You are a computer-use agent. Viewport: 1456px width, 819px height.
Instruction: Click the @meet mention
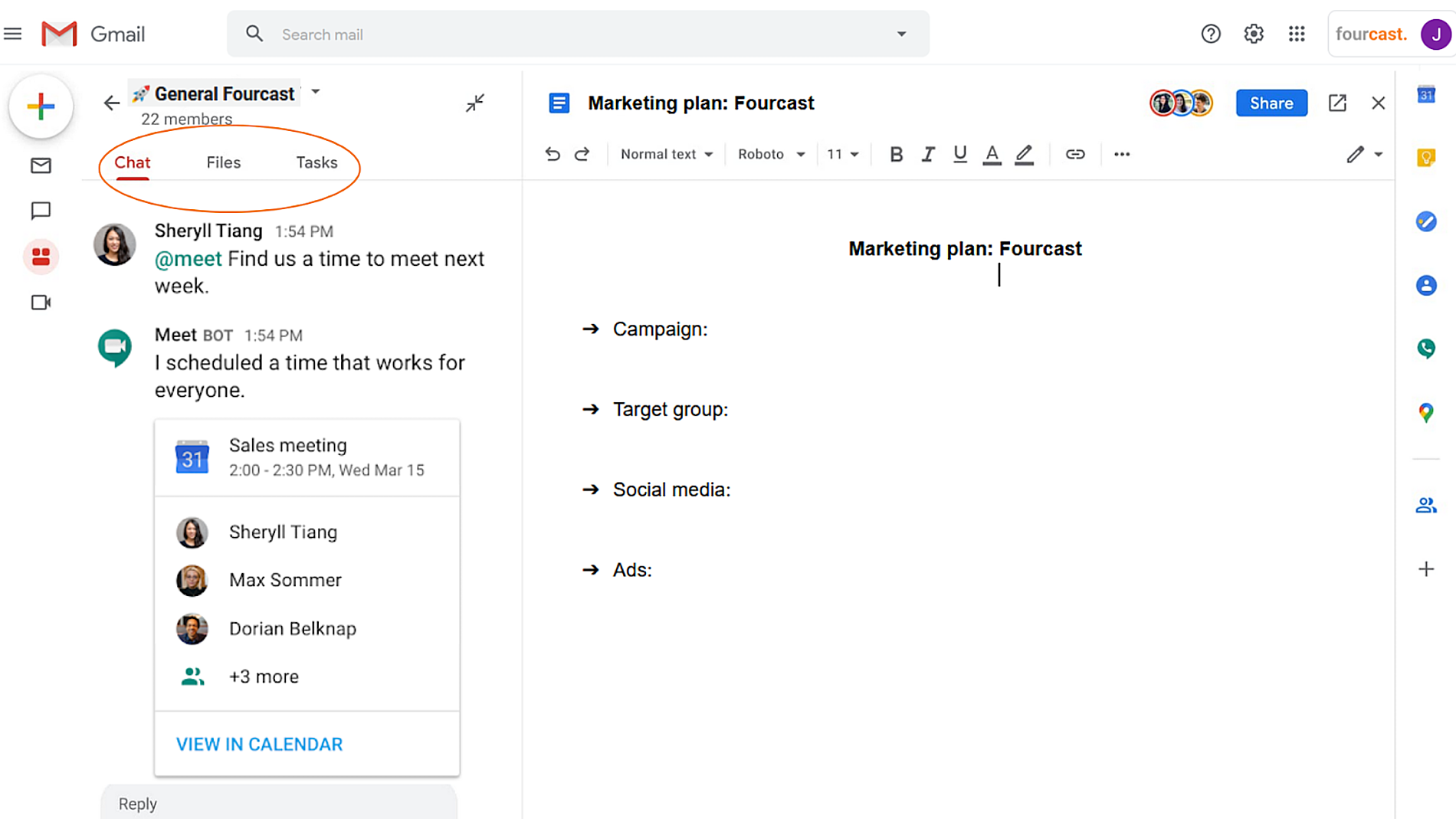pos(189,259)
